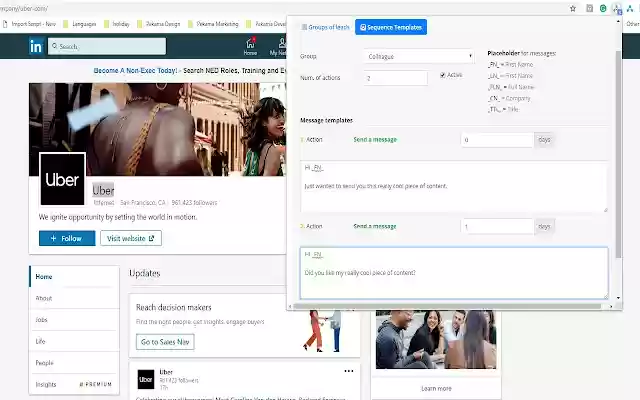Open the three-dot menu on Uber post

tap(349, 371)
